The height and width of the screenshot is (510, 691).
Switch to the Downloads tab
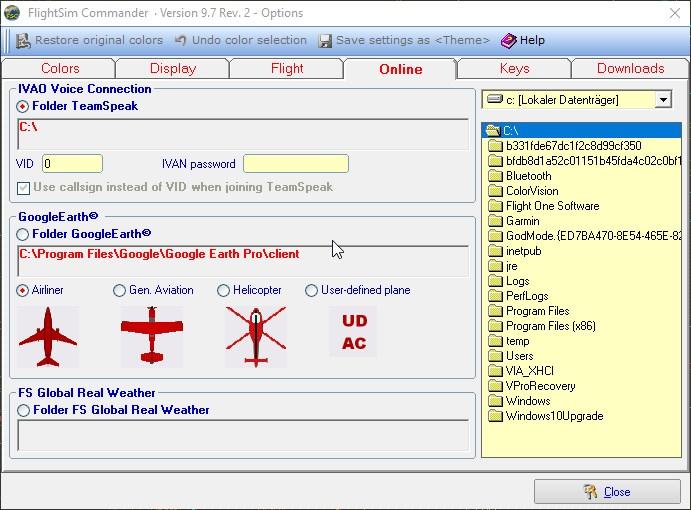coord(630,69)
